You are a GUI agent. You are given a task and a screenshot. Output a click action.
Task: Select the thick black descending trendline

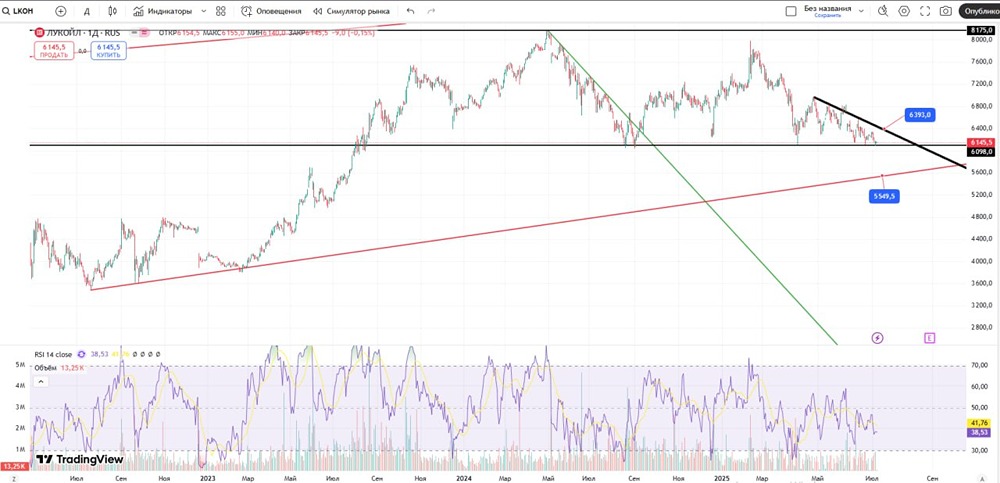[889, 131]
